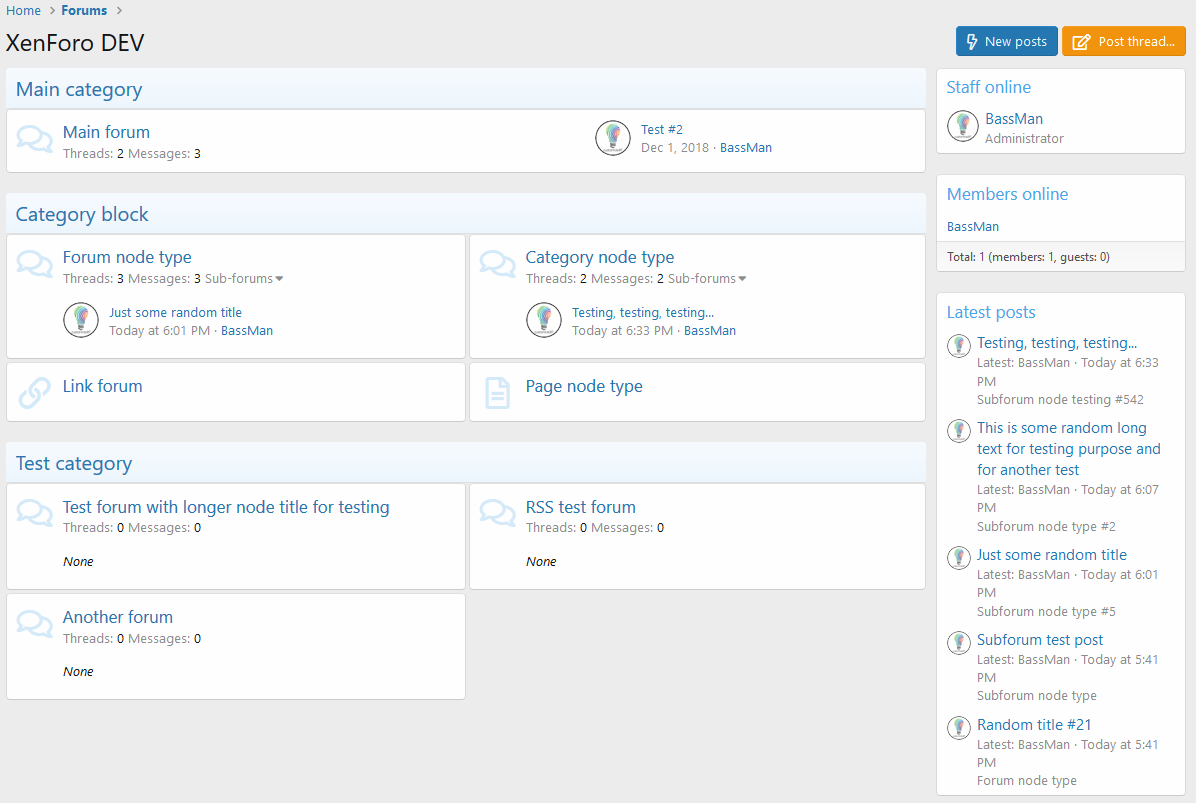Expand Sub-forums under Forum node type
The width and height of the screenshot is (1196, 803).
tap(244, 279)
